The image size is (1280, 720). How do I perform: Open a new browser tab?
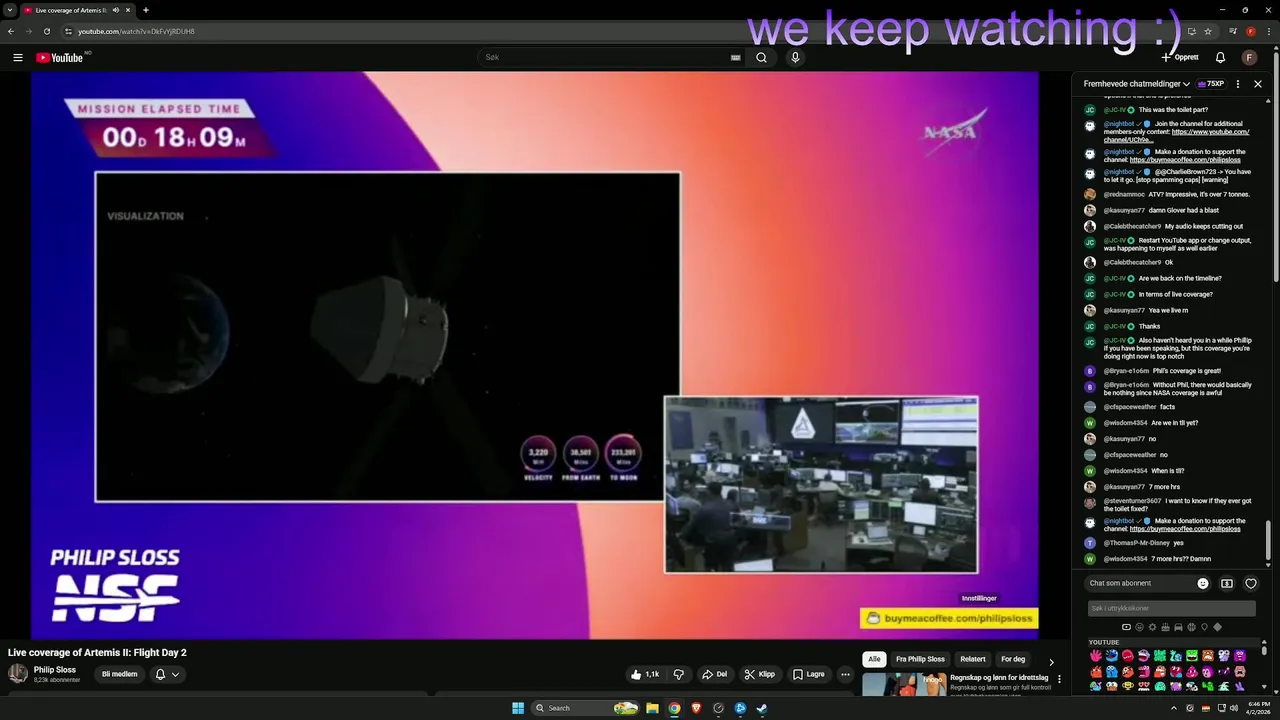[145, 10]
